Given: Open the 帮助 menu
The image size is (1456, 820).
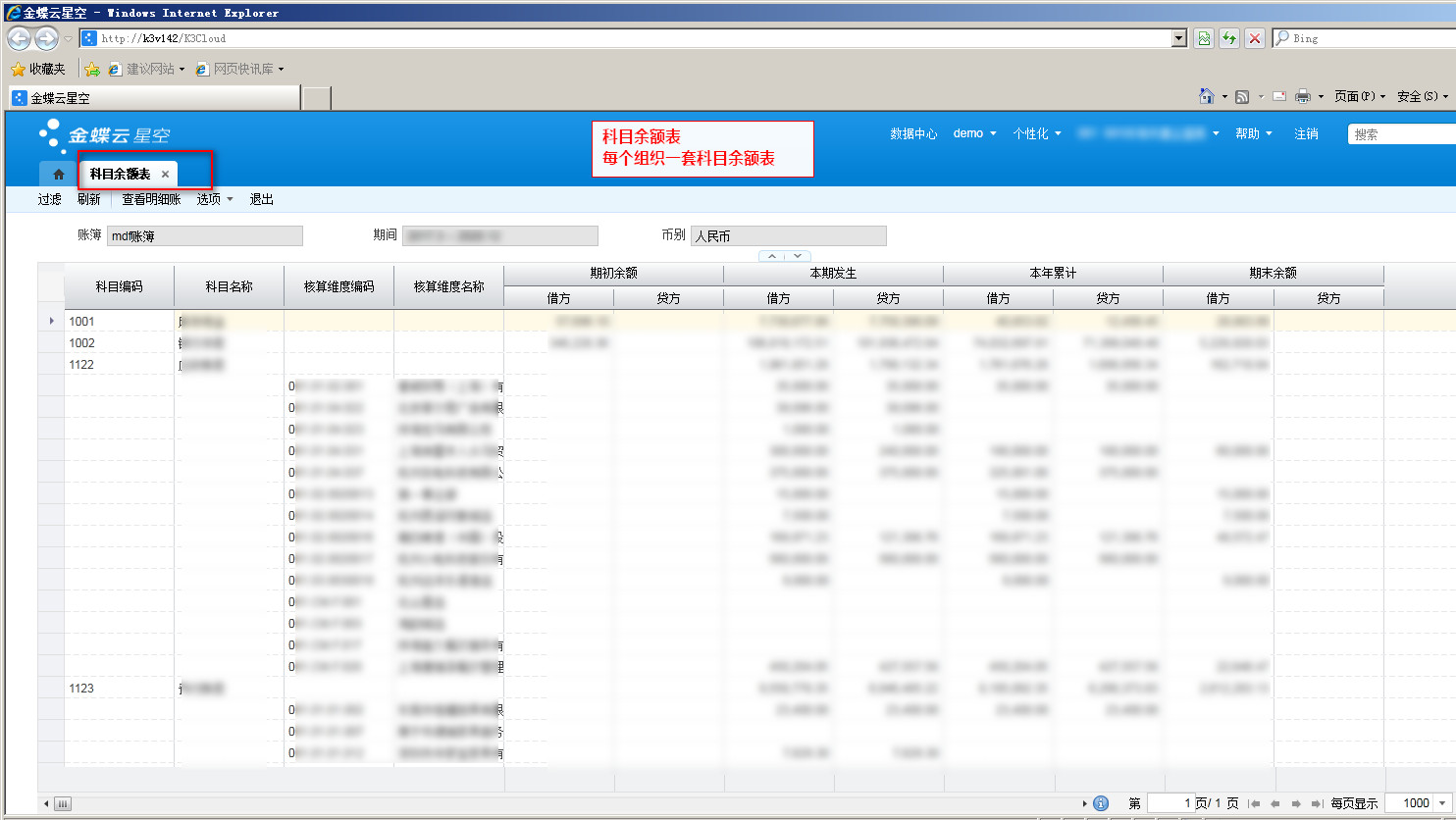Looking at the screenshot, I should (1253, 133).
